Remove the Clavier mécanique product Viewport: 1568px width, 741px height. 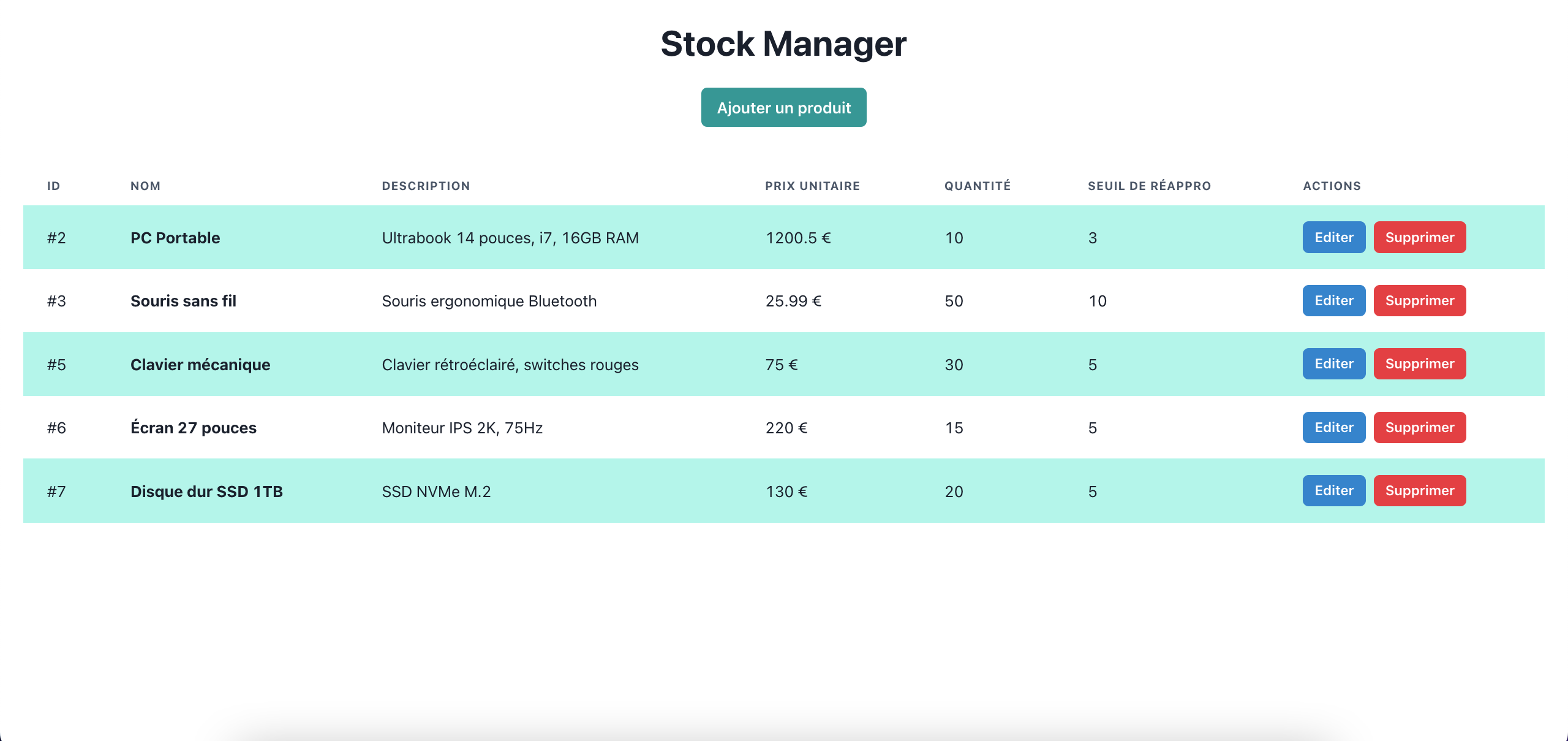tap(1420, 364)
